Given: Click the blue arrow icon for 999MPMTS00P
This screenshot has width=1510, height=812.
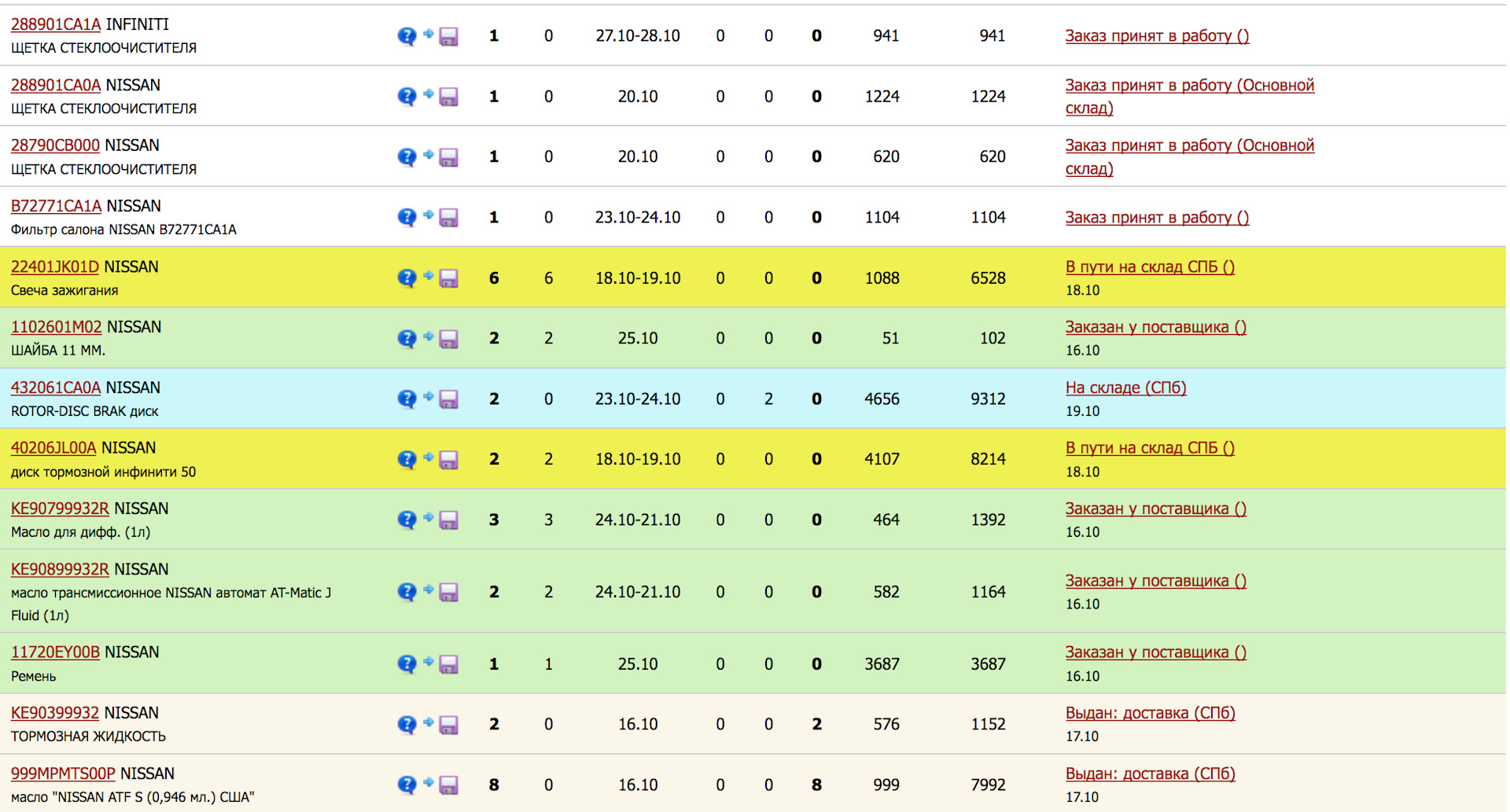Looking at the screenshot, I should click(x=429, y=783).
